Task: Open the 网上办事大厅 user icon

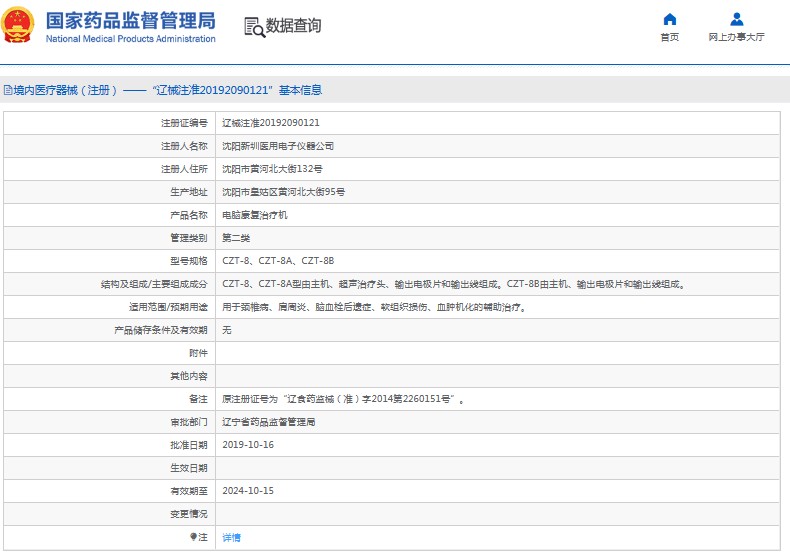Action: 737,19
